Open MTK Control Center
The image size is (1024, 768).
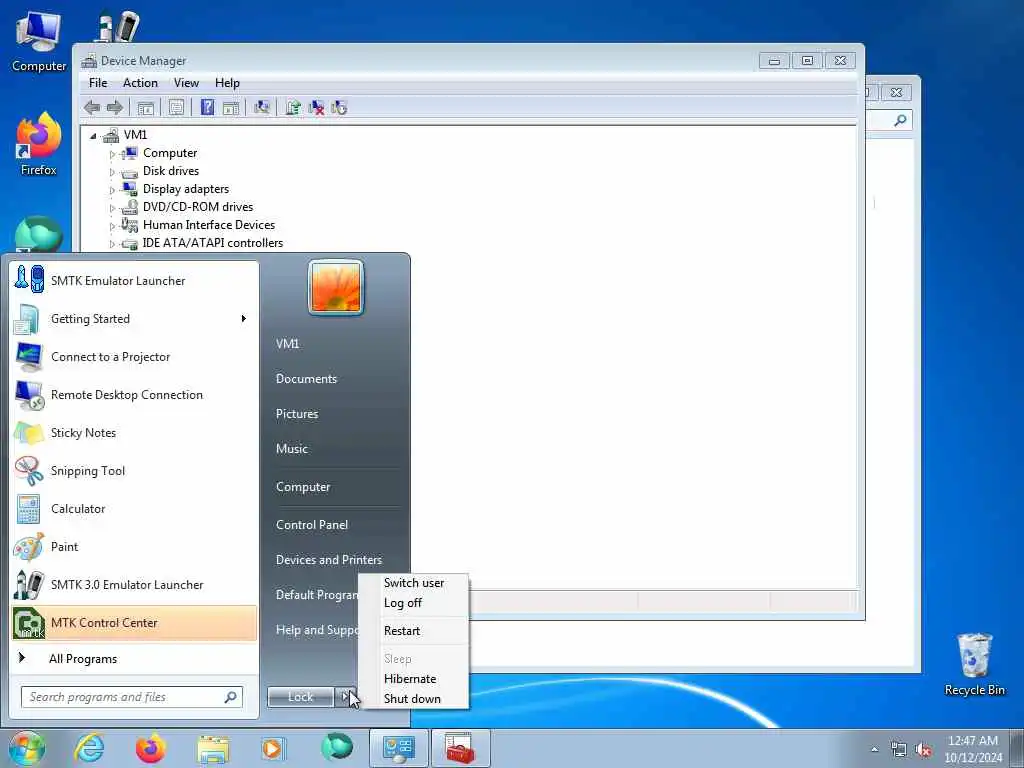click(135, 622)
